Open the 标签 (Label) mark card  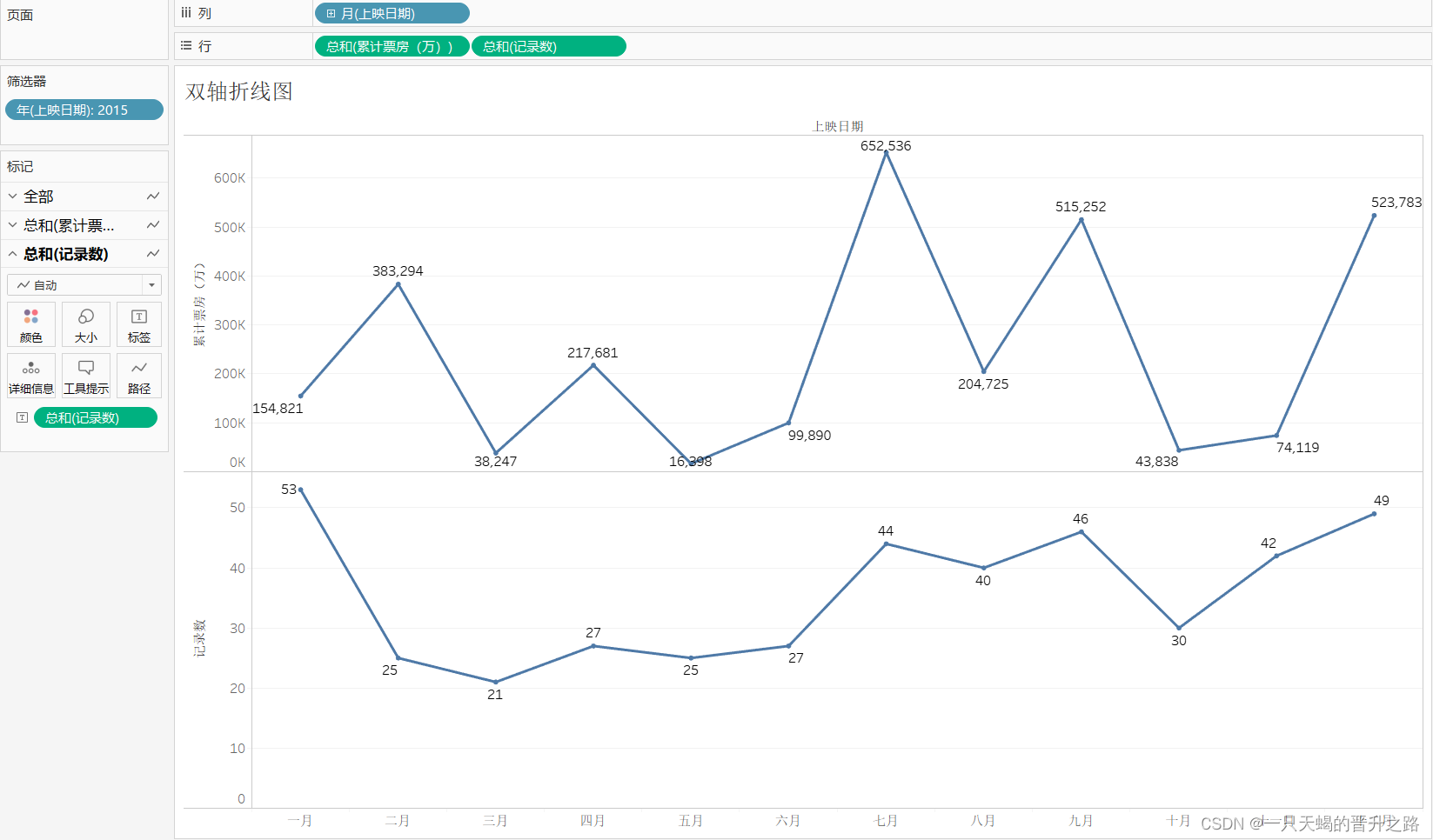point(139,324)
